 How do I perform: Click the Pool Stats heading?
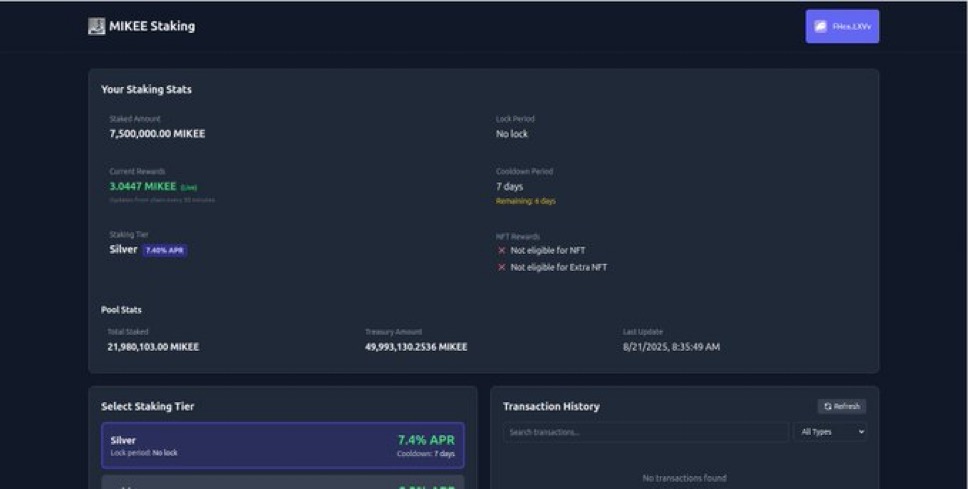click(121, 310)
